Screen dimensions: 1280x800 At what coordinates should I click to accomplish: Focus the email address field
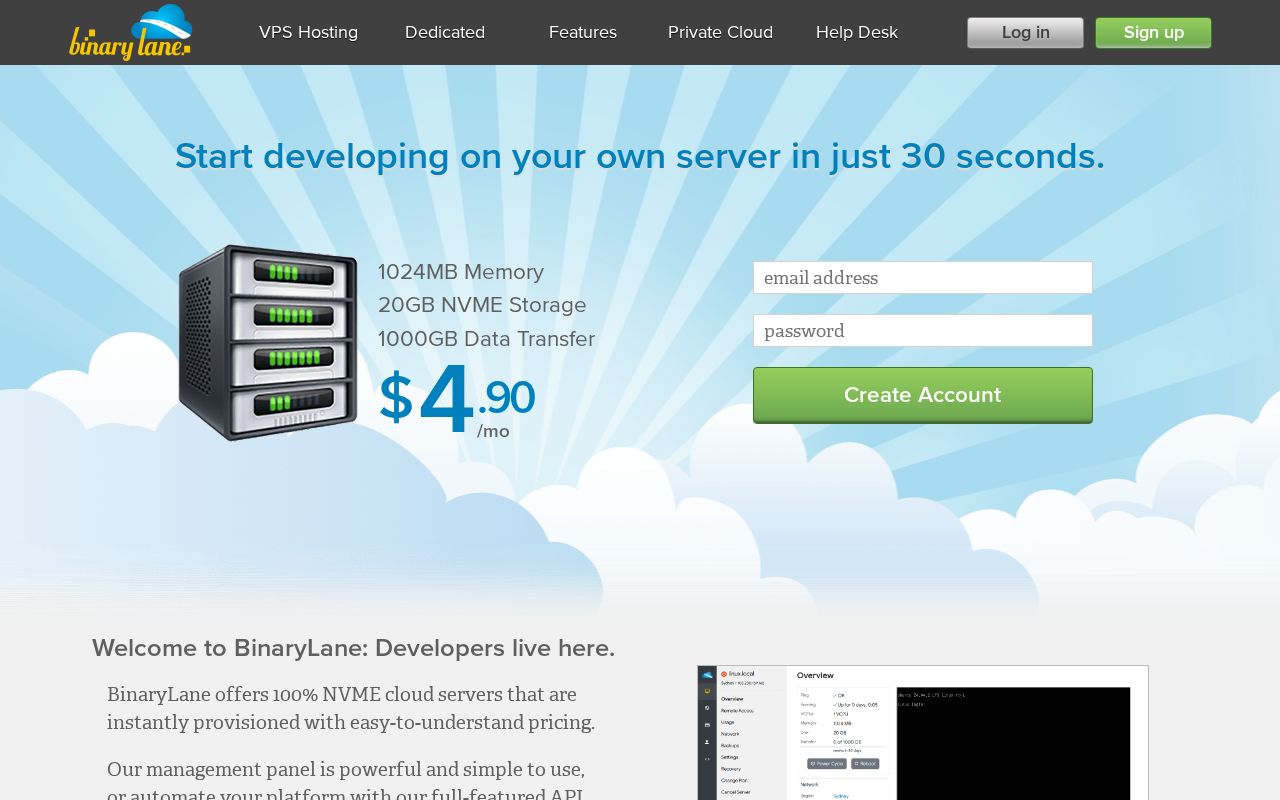[x=923, y=278]
